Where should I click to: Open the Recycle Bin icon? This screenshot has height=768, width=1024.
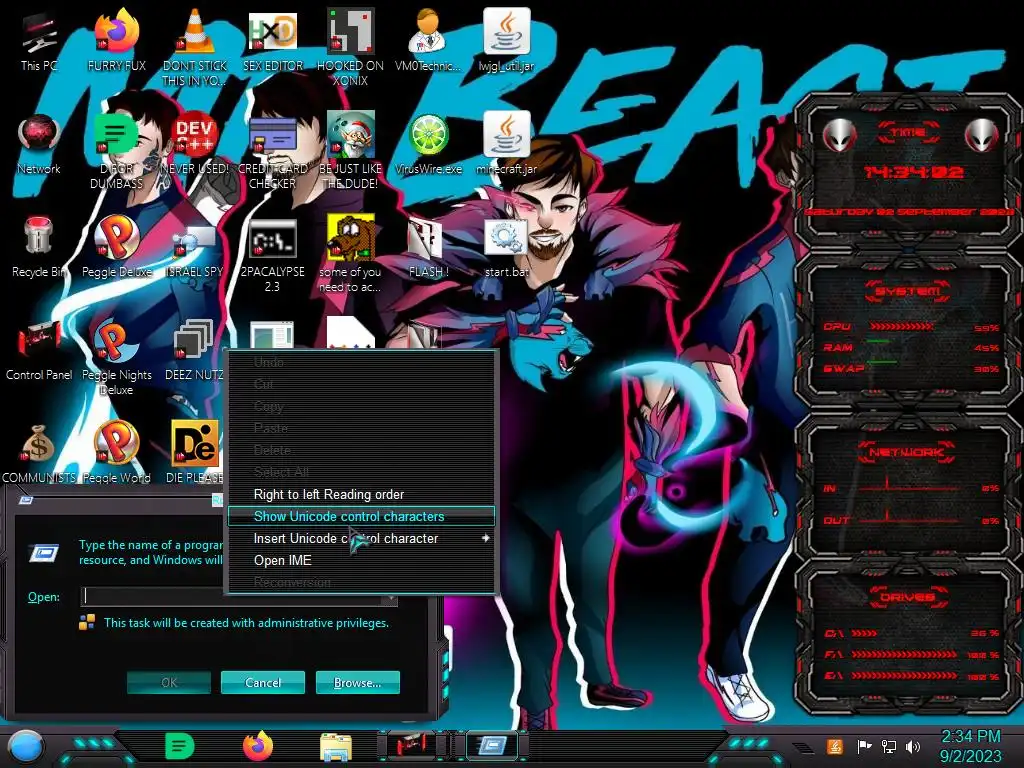pyautogui.click(x=39, y=248)
